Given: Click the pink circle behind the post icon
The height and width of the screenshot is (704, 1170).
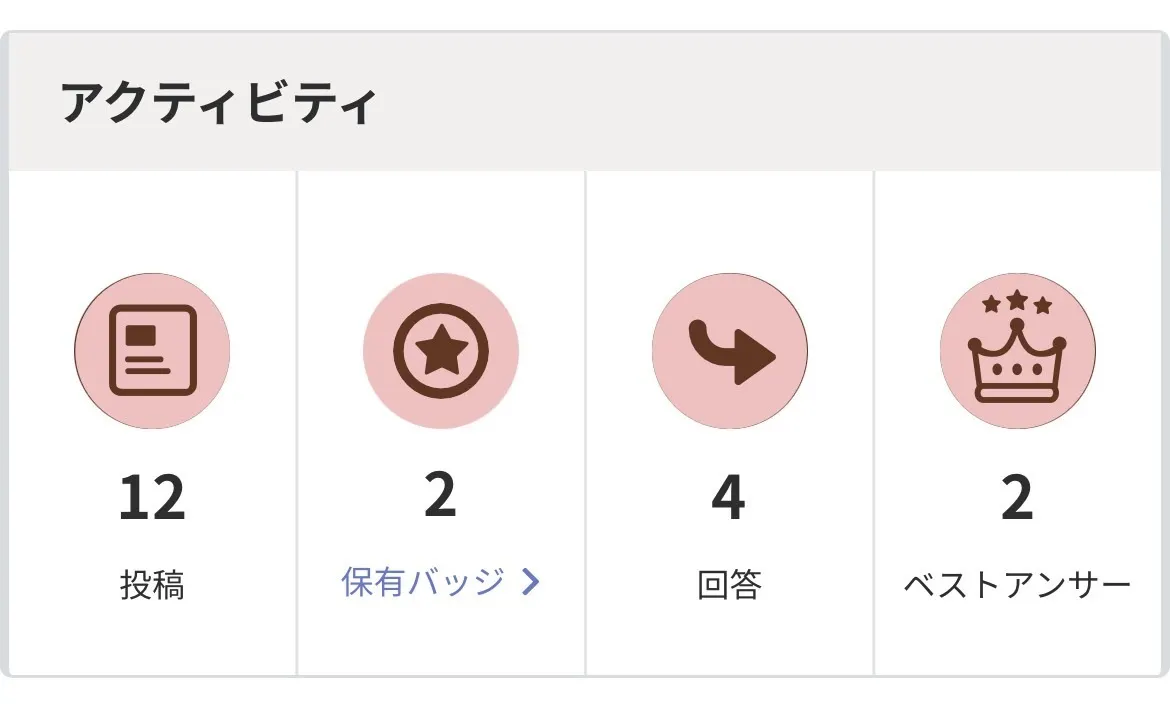Looking at the screenshot, I should coord(152,351).
